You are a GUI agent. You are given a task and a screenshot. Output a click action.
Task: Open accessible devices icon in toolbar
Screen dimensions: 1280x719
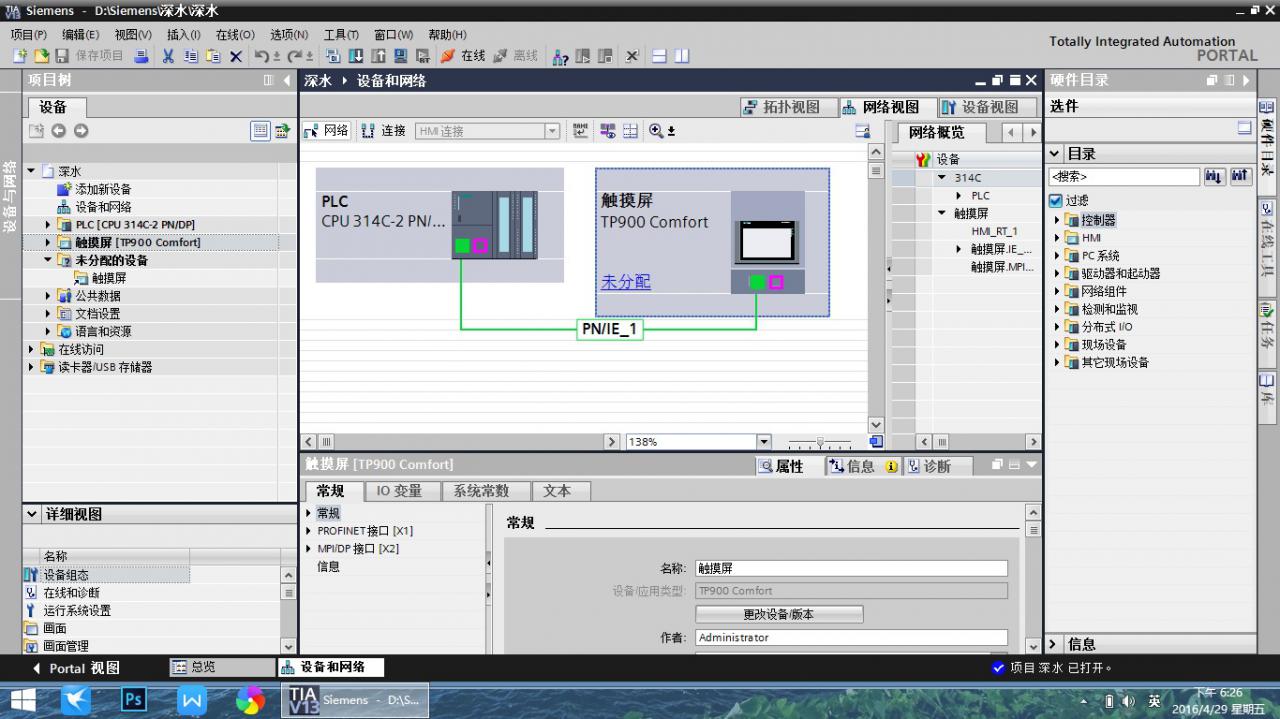[x=561, y=56]
